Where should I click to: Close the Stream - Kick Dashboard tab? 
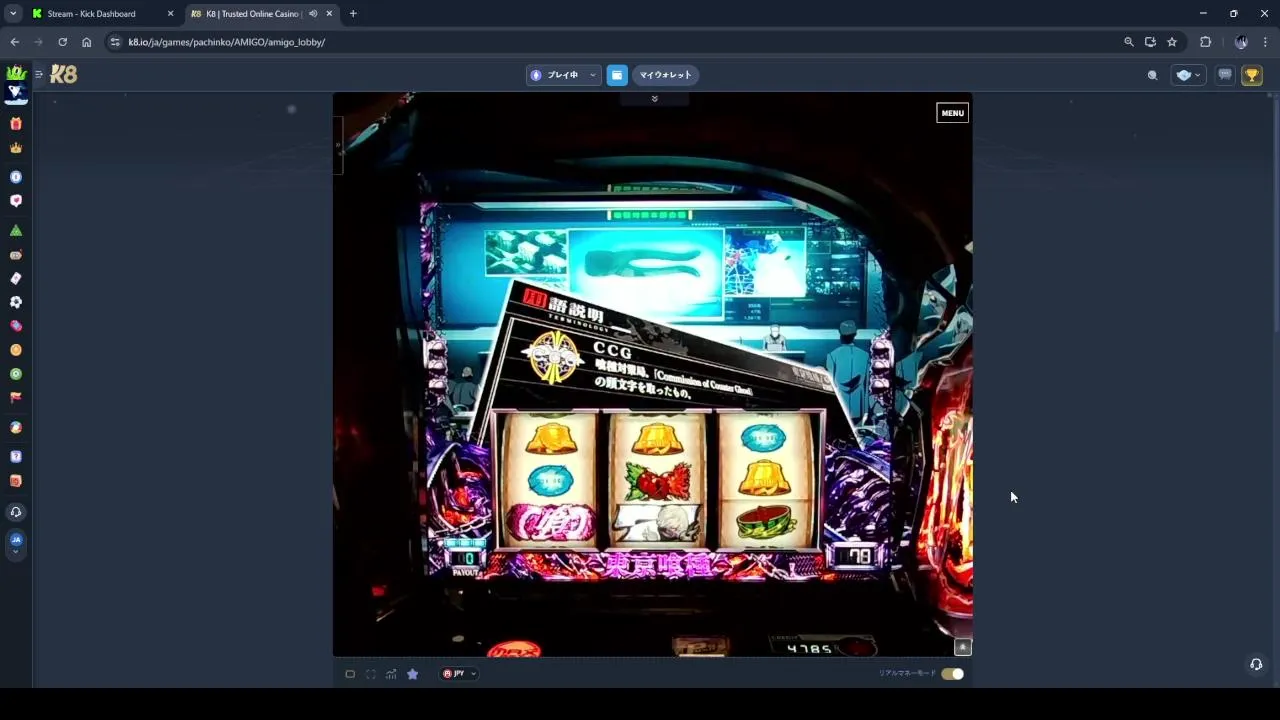point(170,14)
